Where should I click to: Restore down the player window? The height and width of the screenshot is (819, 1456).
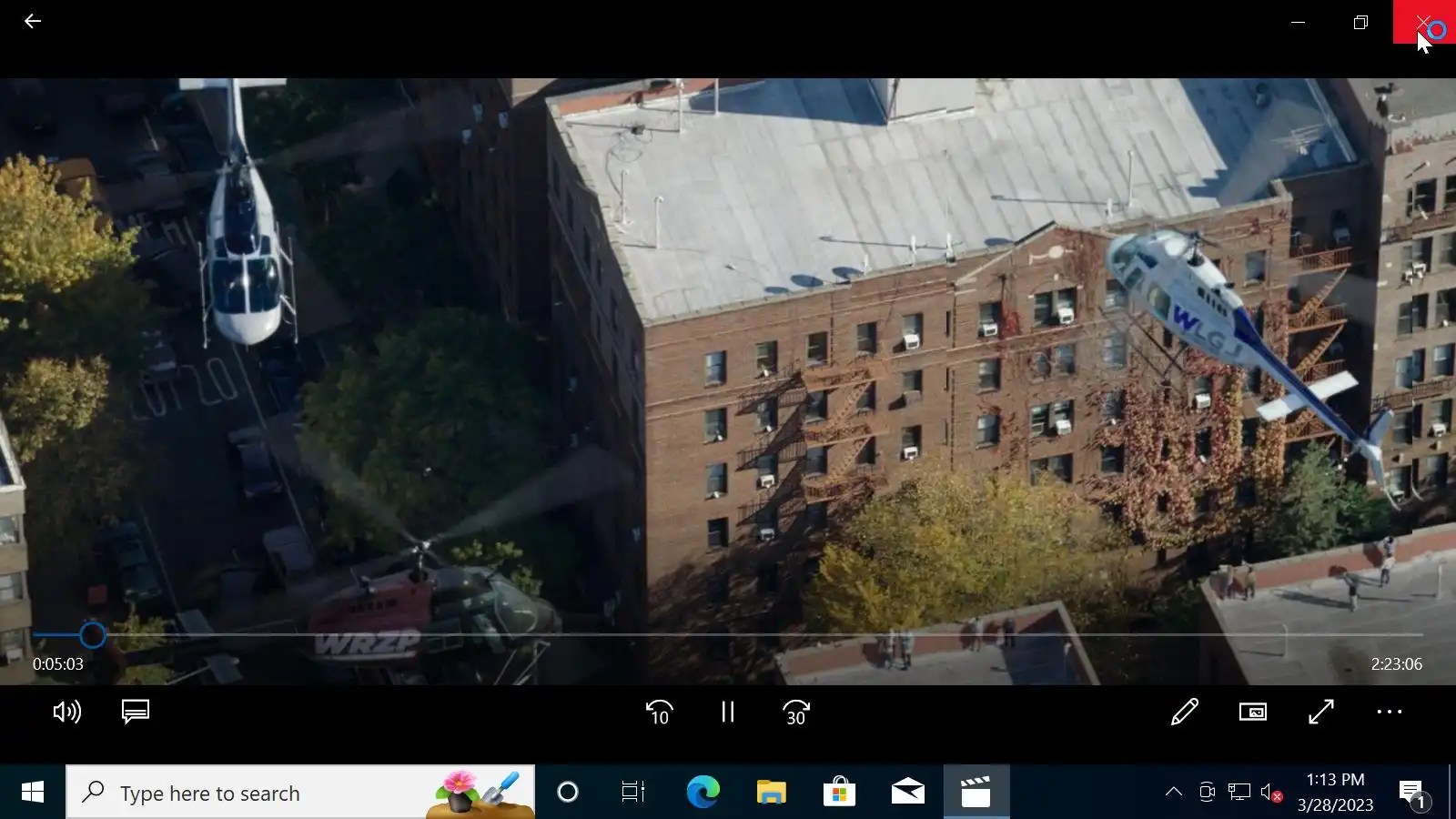click(x=1361, y=22)
